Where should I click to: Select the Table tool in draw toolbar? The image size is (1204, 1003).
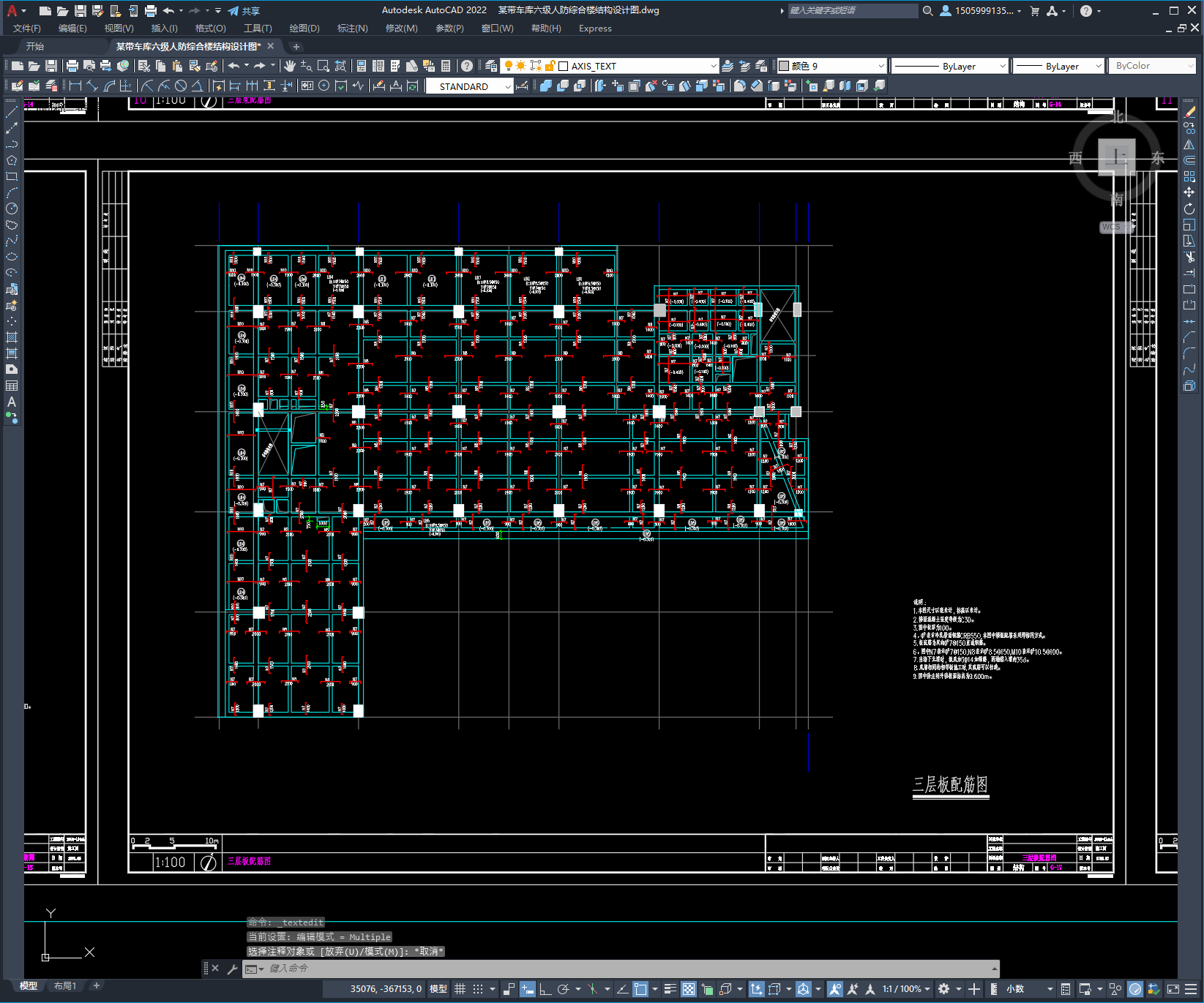click(12, 386)
